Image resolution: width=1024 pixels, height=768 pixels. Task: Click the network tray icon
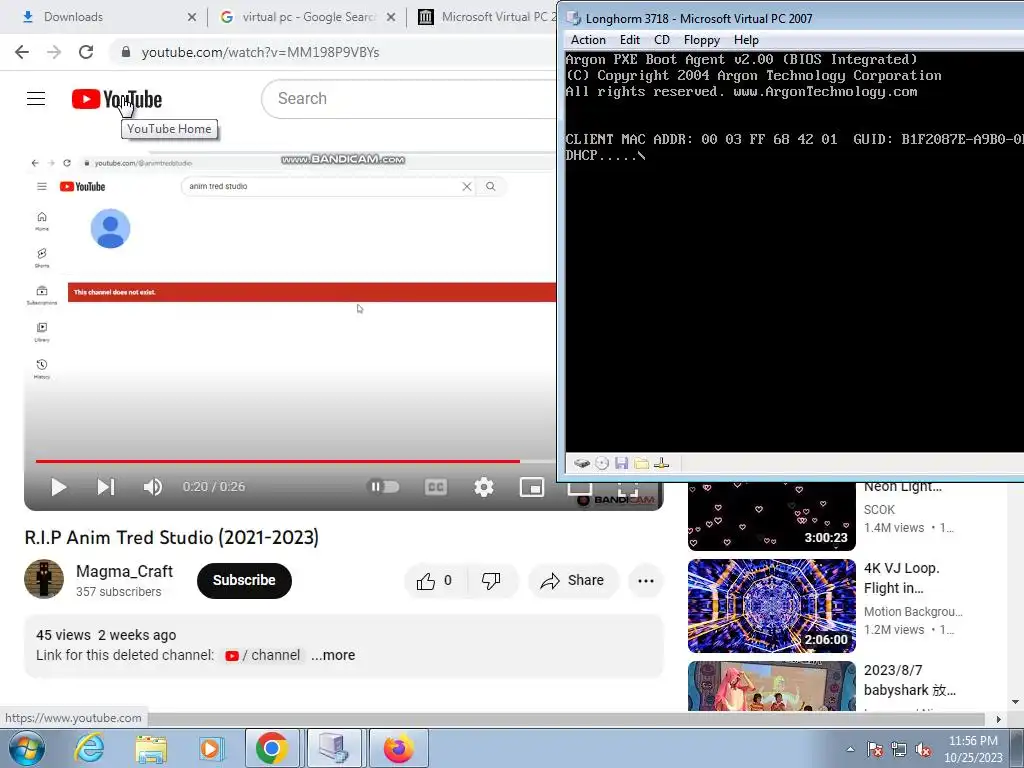click(899, 749)
